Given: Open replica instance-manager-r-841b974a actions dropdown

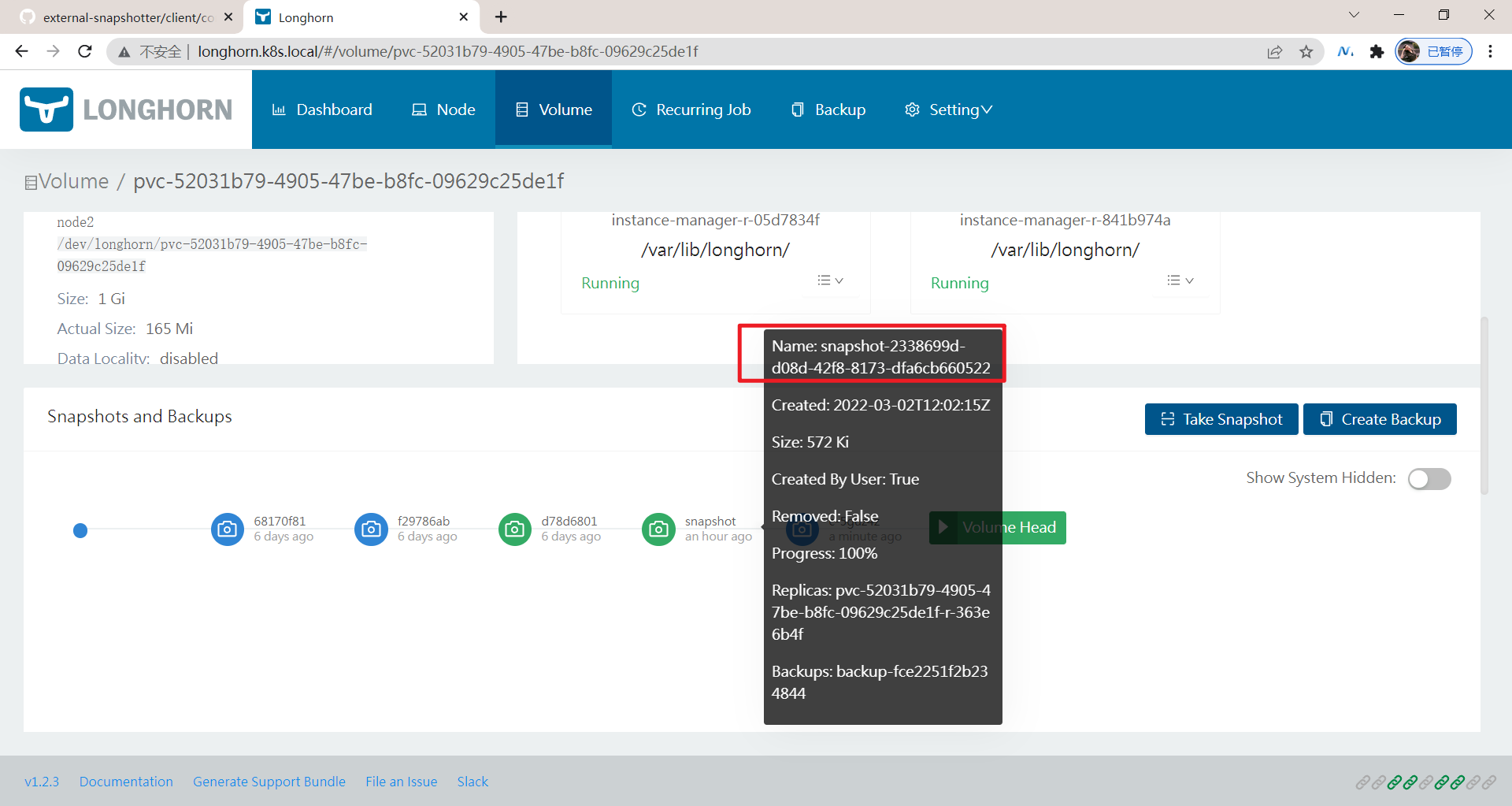Looking at the screenshot, I should click(x=1180, y=280).
